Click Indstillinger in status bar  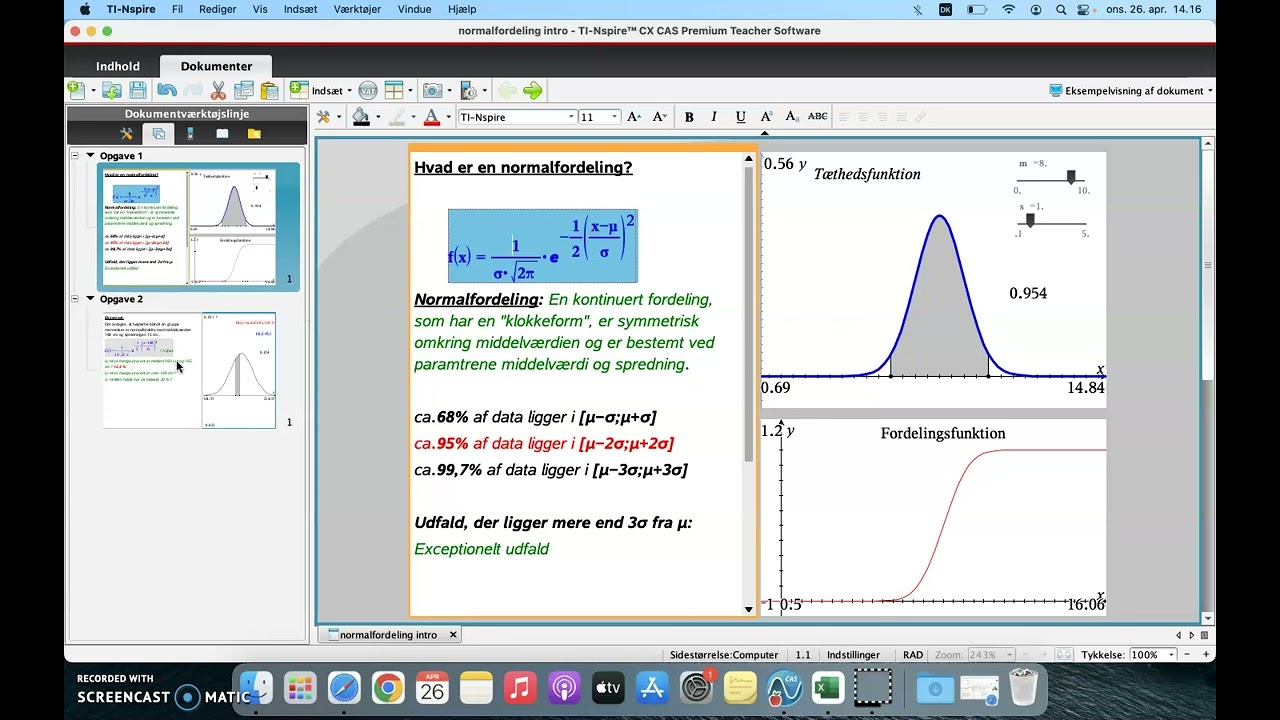pos(853,655)
